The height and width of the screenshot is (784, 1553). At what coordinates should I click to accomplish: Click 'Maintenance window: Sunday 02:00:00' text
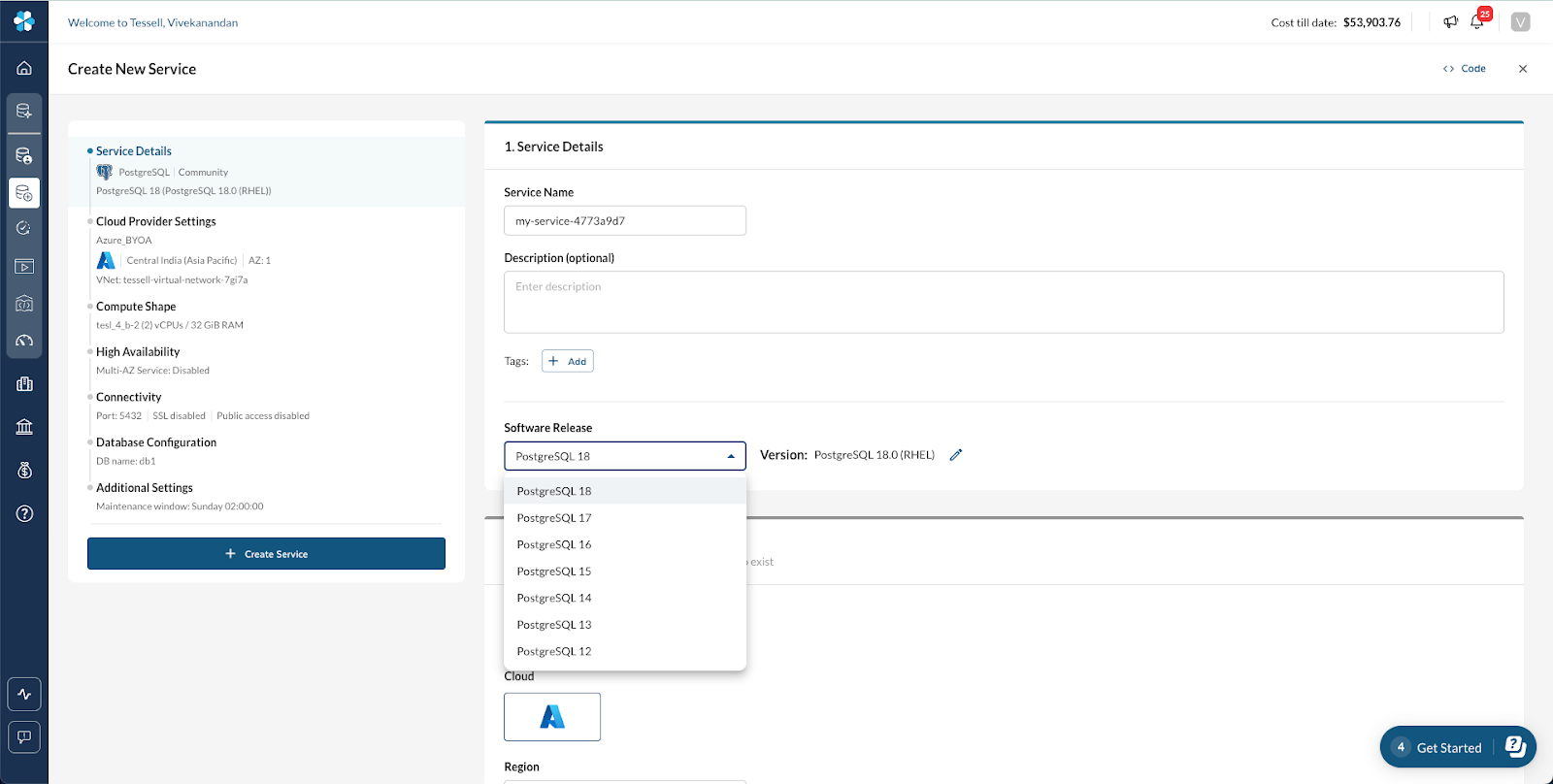click(x=180, y=506)
